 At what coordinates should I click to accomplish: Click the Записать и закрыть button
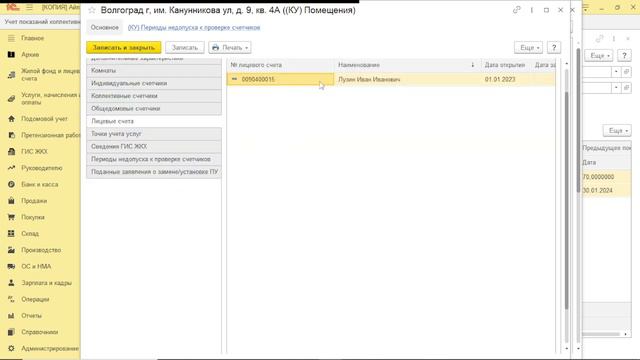(x=124, y=48)
